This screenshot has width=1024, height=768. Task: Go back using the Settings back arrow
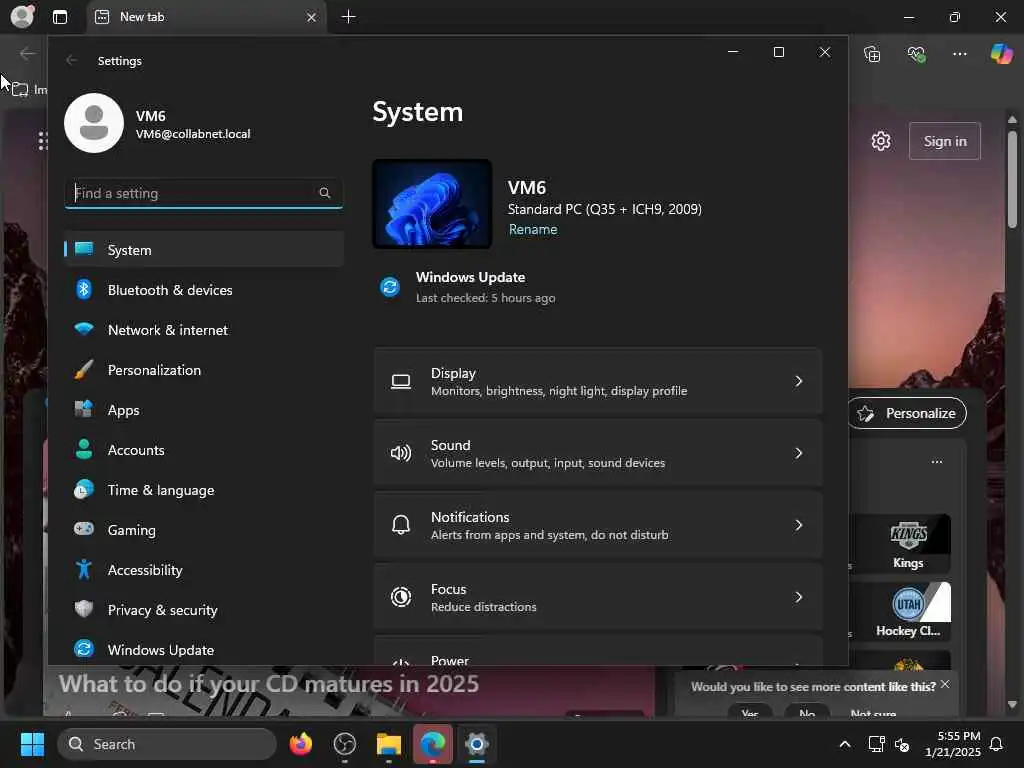pos(71,60)
